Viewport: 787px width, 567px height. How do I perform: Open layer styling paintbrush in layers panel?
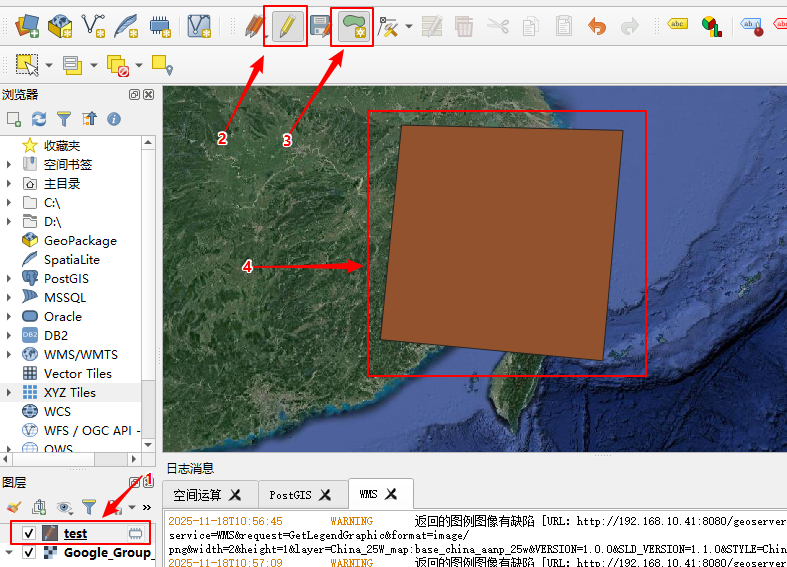(13, 508)
